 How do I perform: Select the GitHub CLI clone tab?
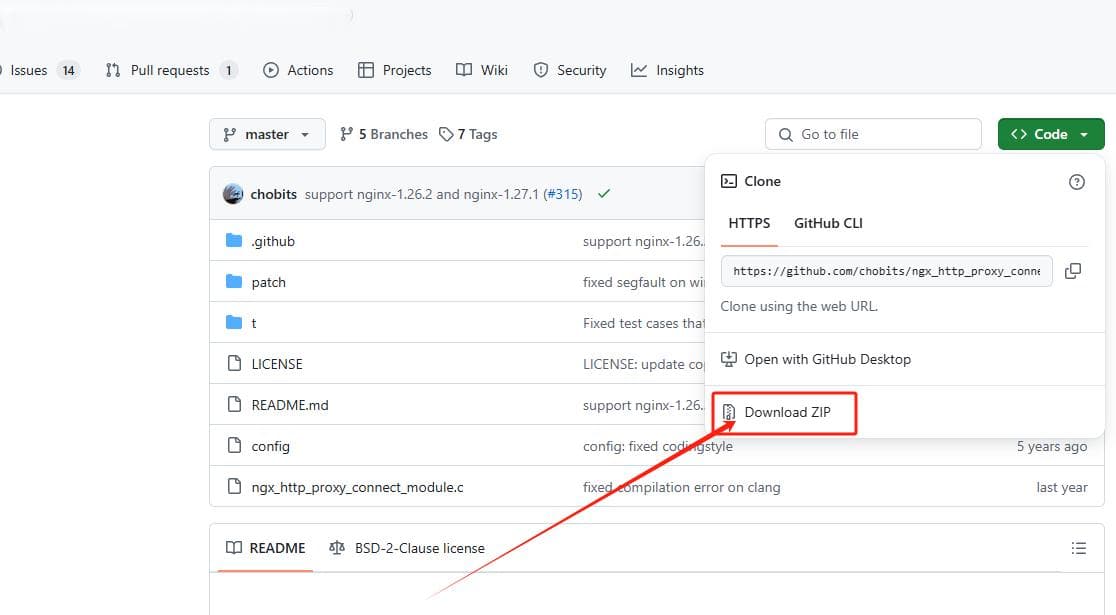(828, 224)
